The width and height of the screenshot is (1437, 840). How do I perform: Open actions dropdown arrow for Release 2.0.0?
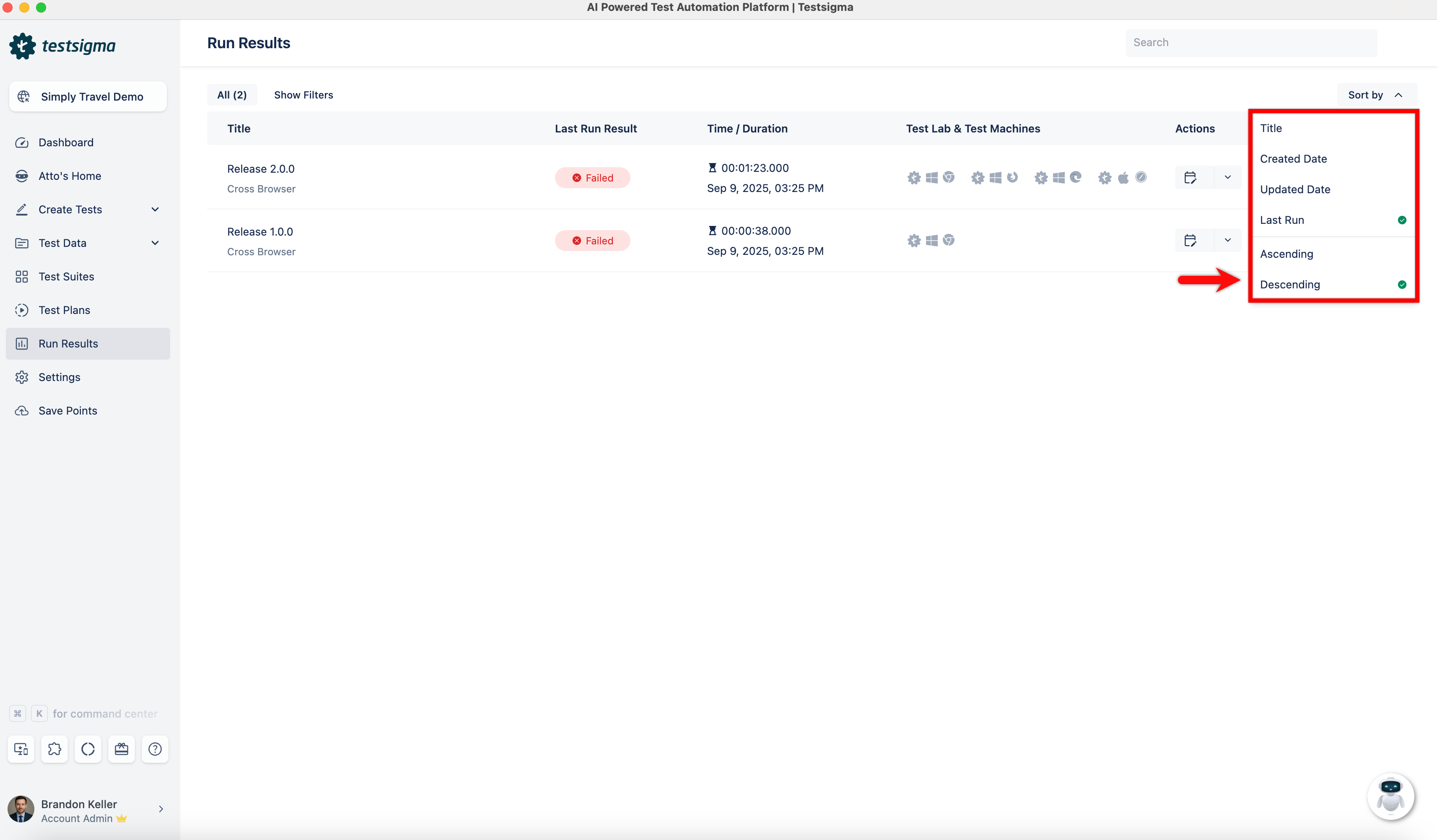tap(1228, 177)
